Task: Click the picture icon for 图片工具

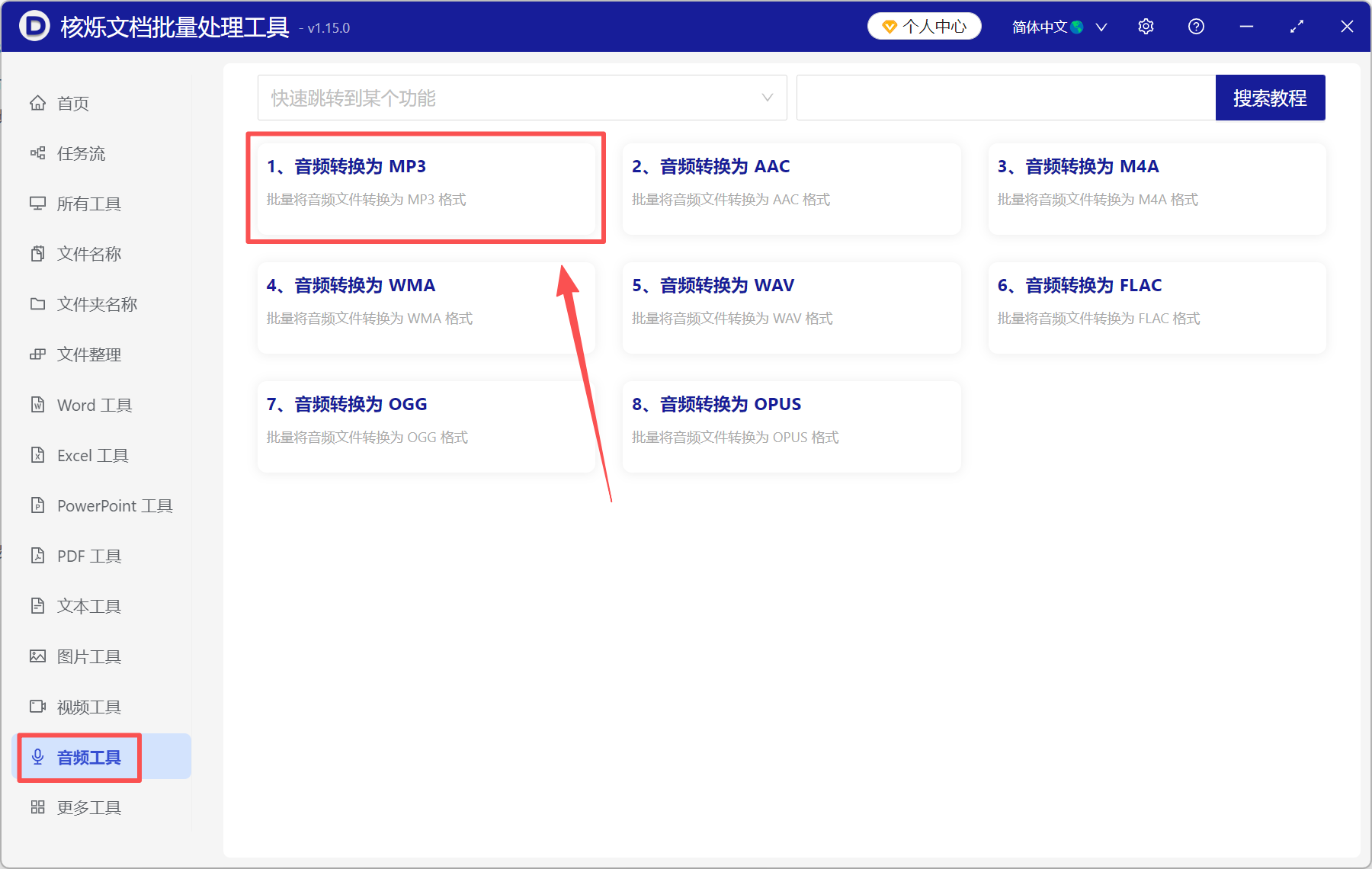Action: coord(37,656)
